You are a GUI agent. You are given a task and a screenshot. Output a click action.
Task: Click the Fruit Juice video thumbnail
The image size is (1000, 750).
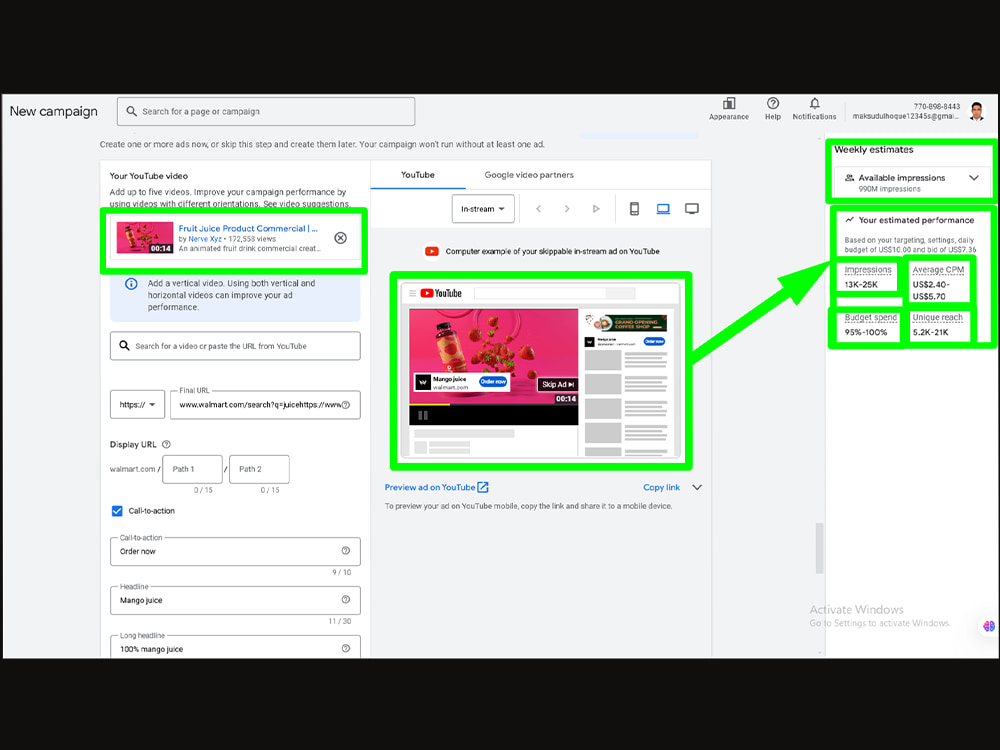[x=145, y=238]
